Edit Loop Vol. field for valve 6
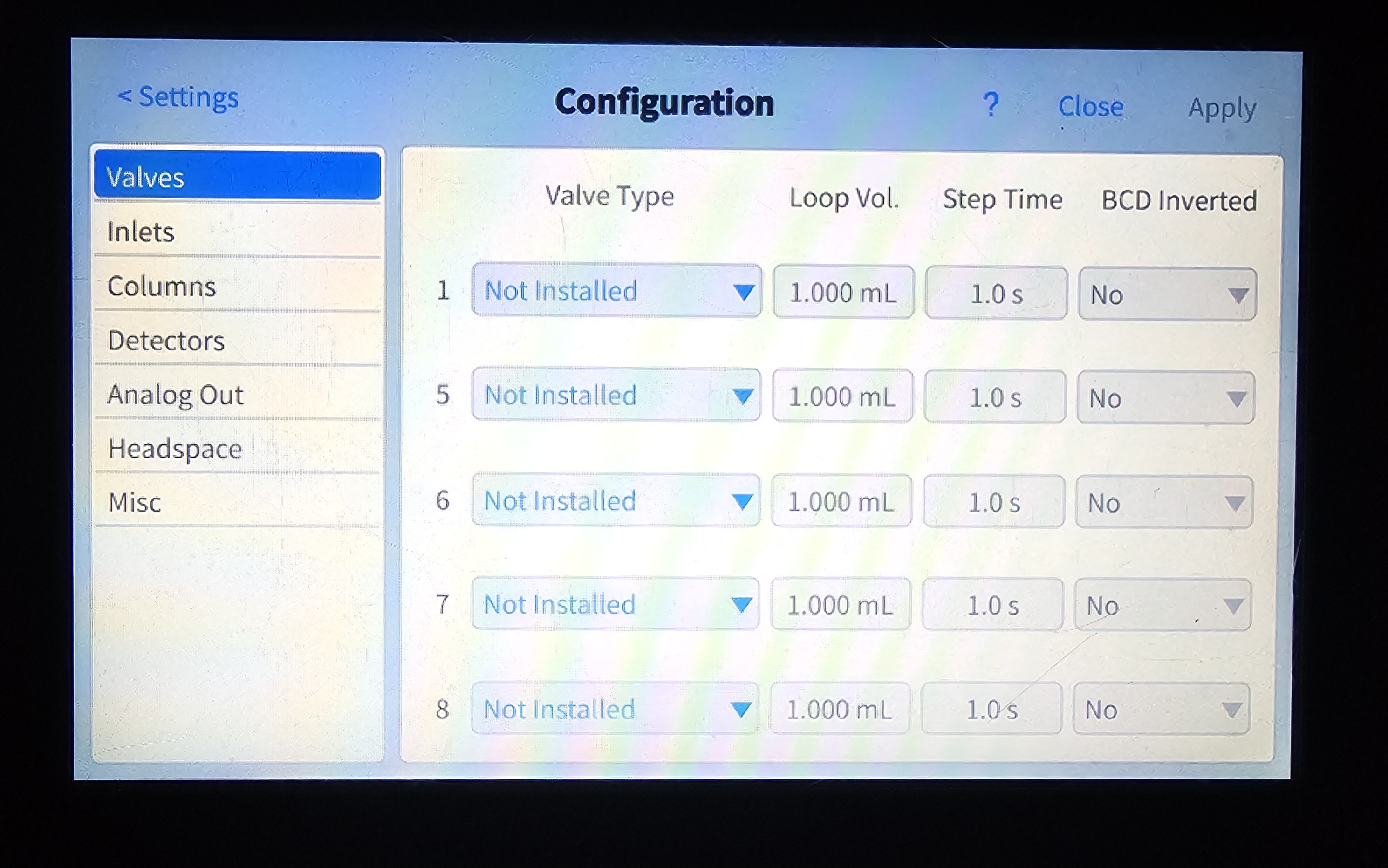 click(x=841, y=501)
